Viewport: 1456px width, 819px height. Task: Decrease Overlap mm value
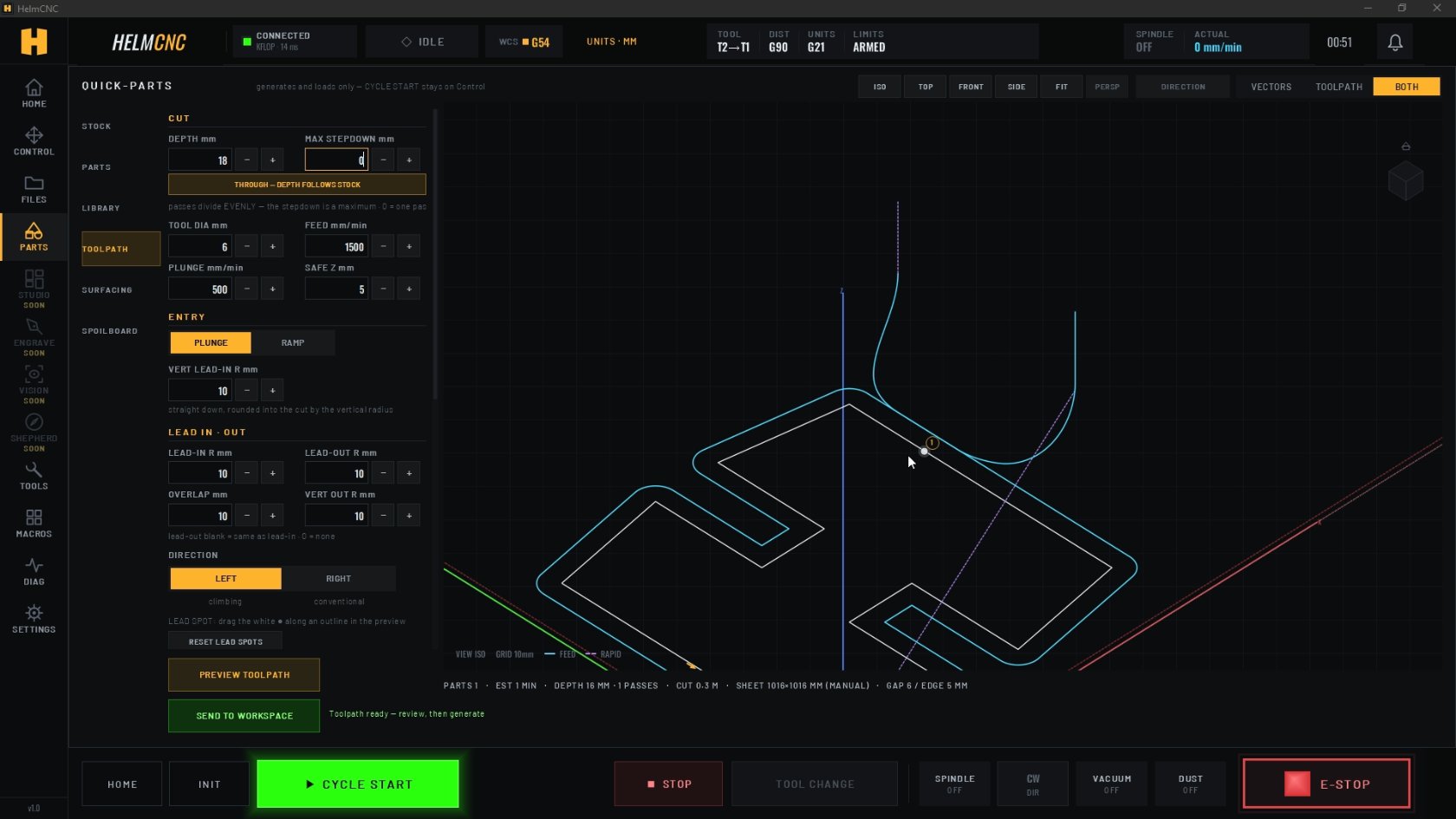point(247,516)
